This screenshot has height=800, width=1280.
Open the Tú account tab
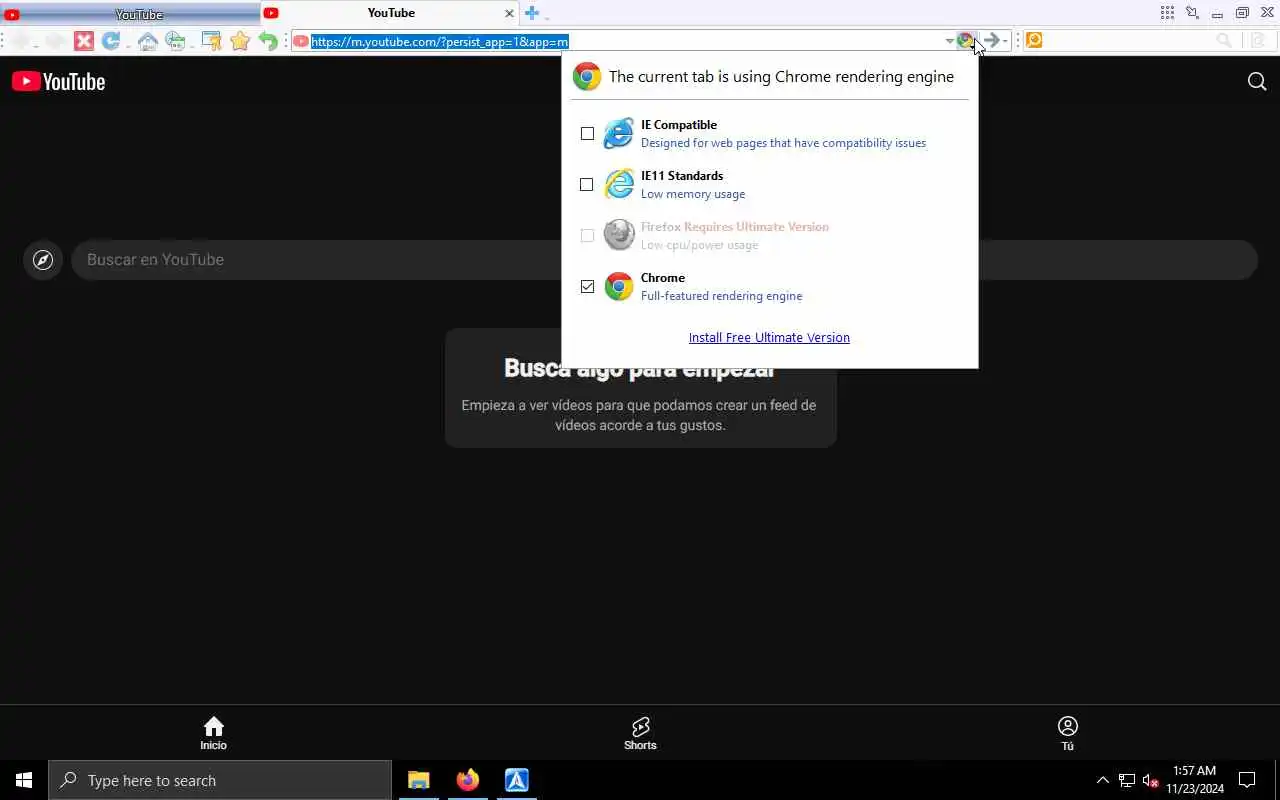[x=1067, y=733]
